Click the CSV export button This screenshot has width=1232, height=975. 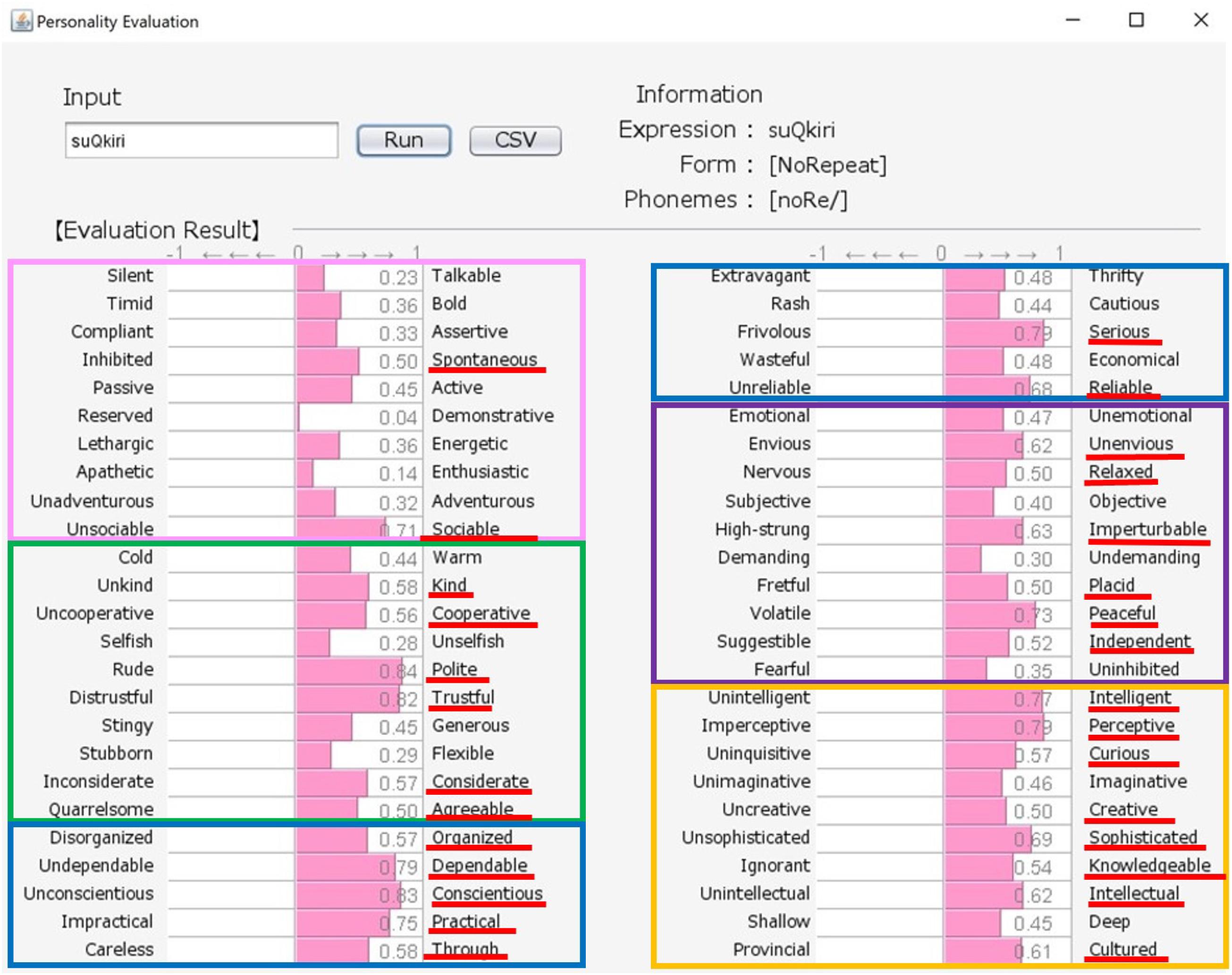click(x=515, y=141)
